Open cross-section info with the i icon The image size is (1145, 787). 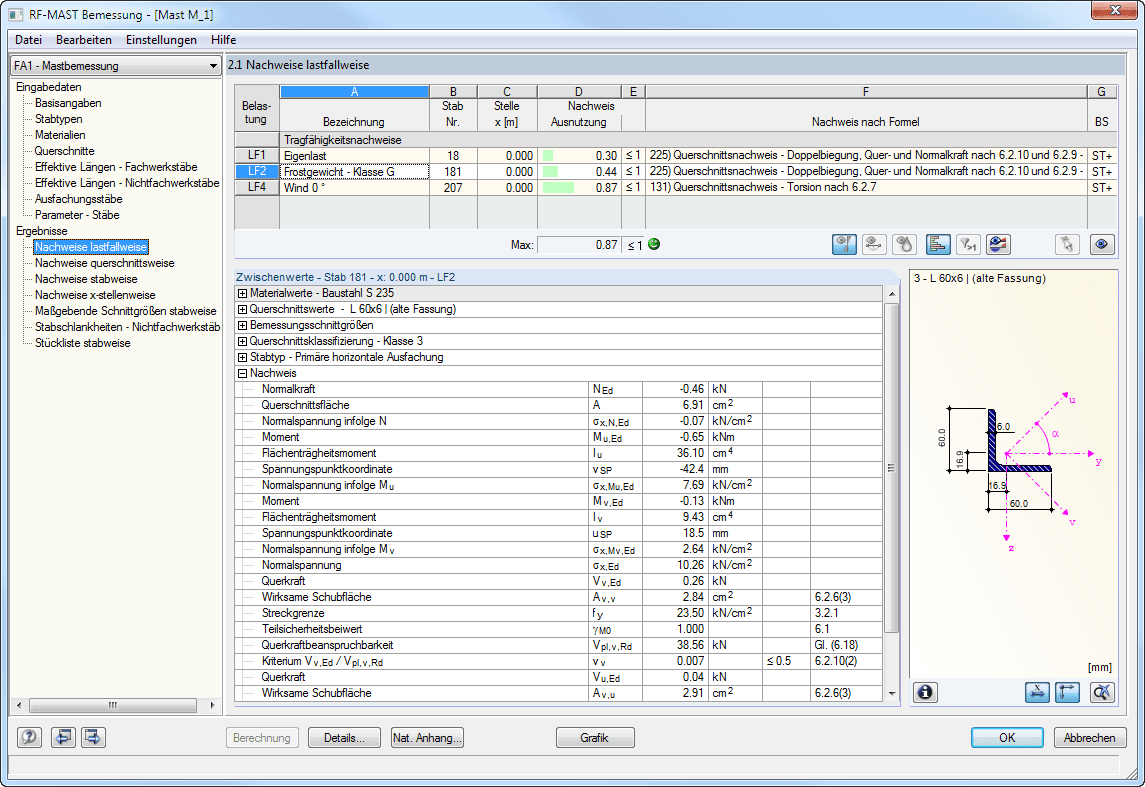[x=924, y=692]
